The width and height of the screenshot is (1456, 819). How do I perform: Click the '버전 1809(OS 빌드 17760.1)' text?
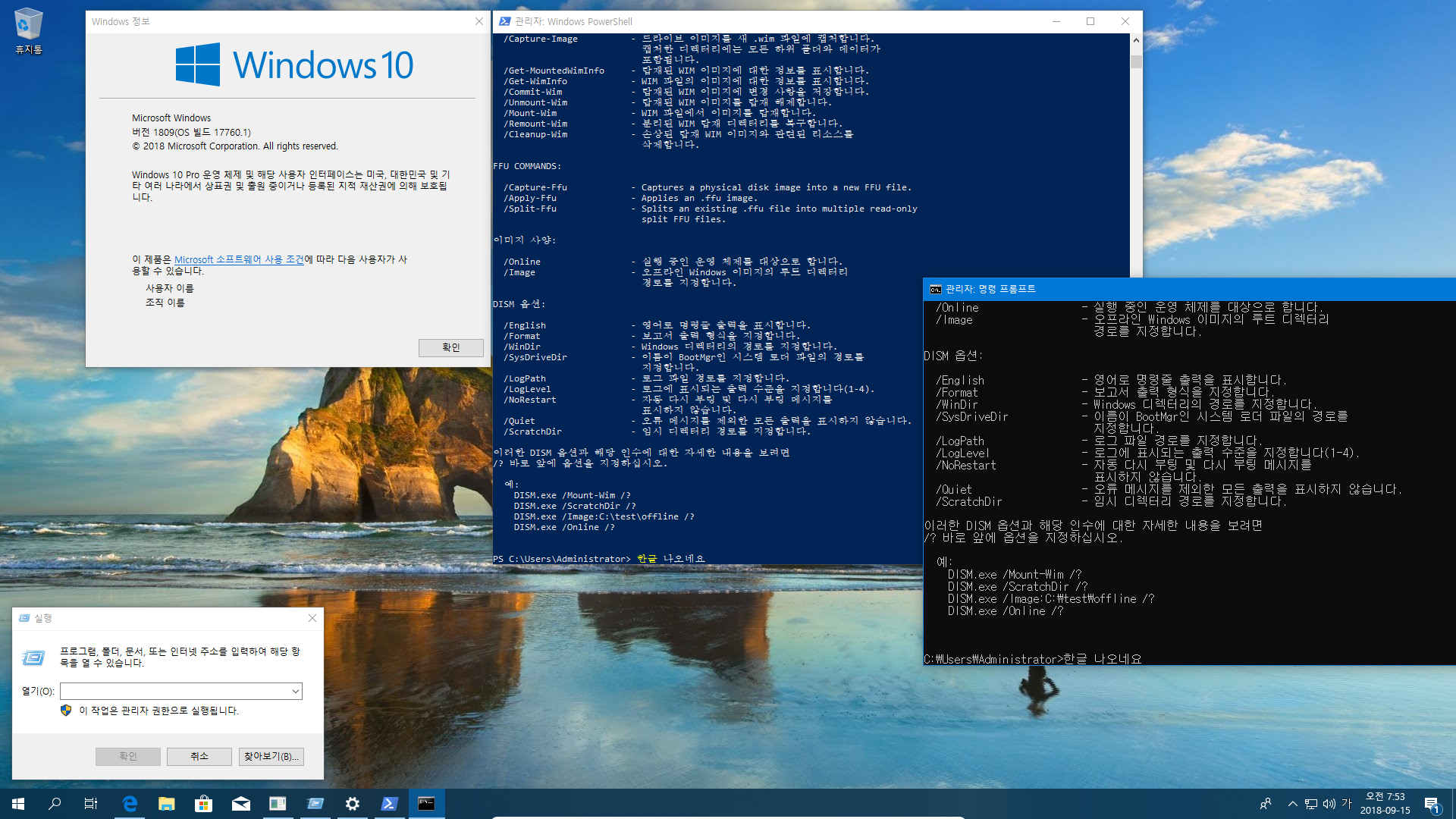[x=191, y=132]
